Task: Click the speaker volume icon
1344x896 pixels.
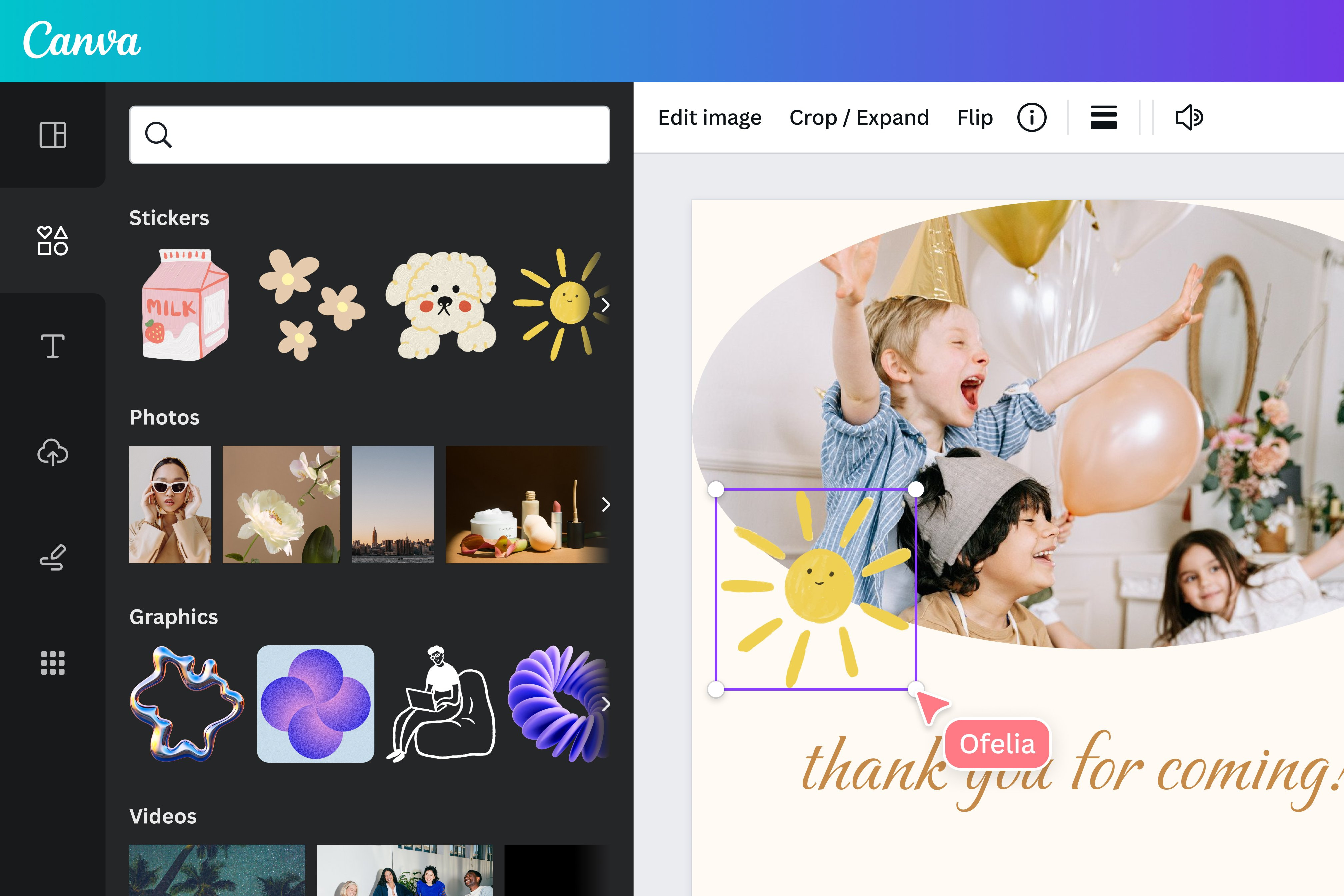Action: (1189, 118)
